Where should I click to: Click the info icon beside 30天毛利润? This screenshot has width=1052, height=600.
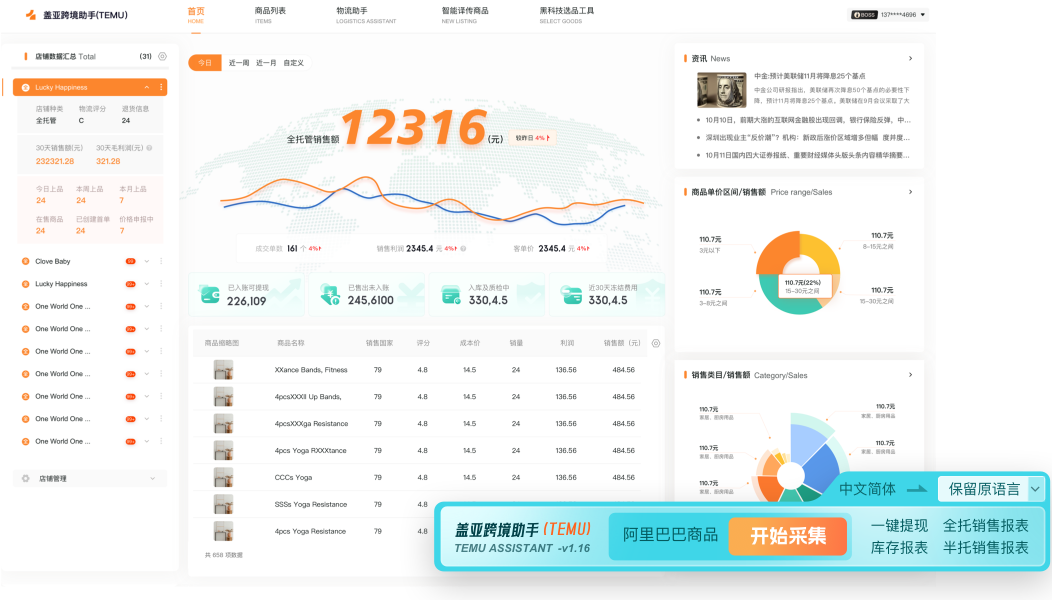pyautogui.click(x=149, y=148)
